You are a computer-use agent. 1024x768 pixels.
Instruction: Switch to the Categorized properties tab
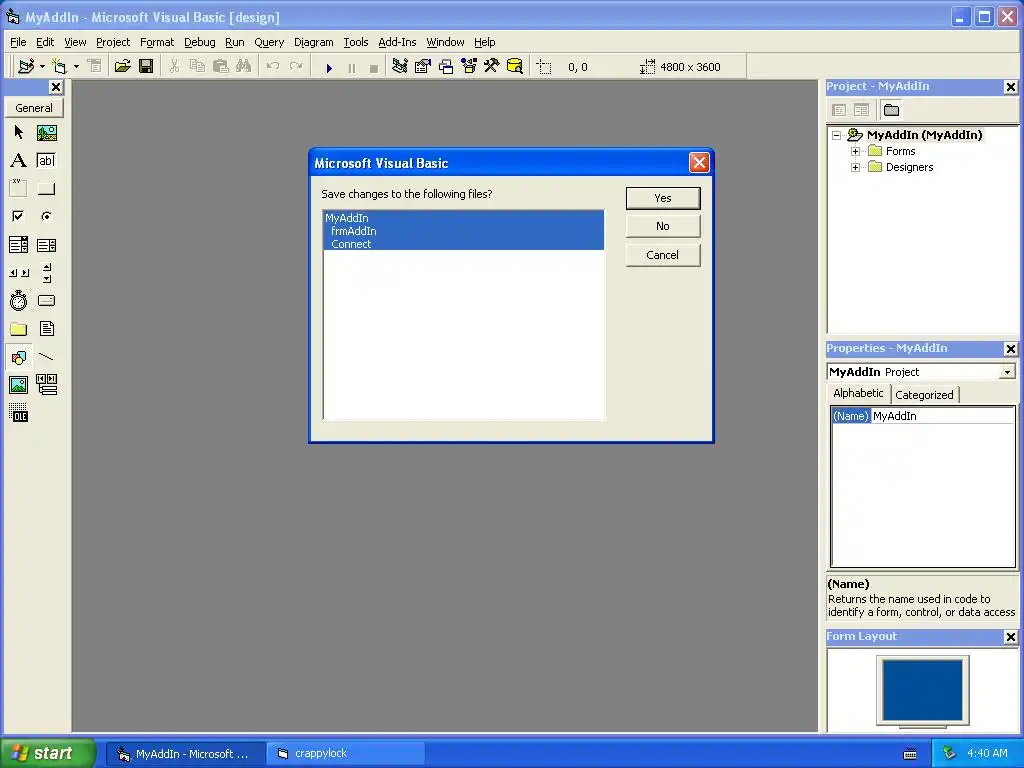pyautogui.click(x=924, y=395)
